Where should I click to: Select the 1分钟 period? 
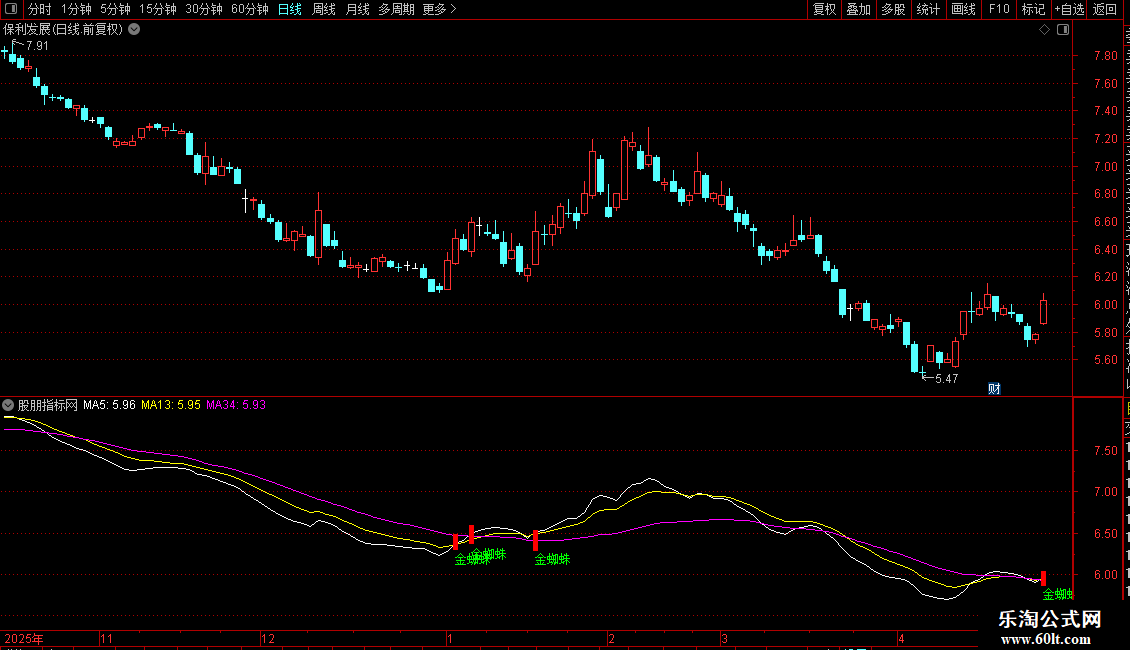[76, 9]
